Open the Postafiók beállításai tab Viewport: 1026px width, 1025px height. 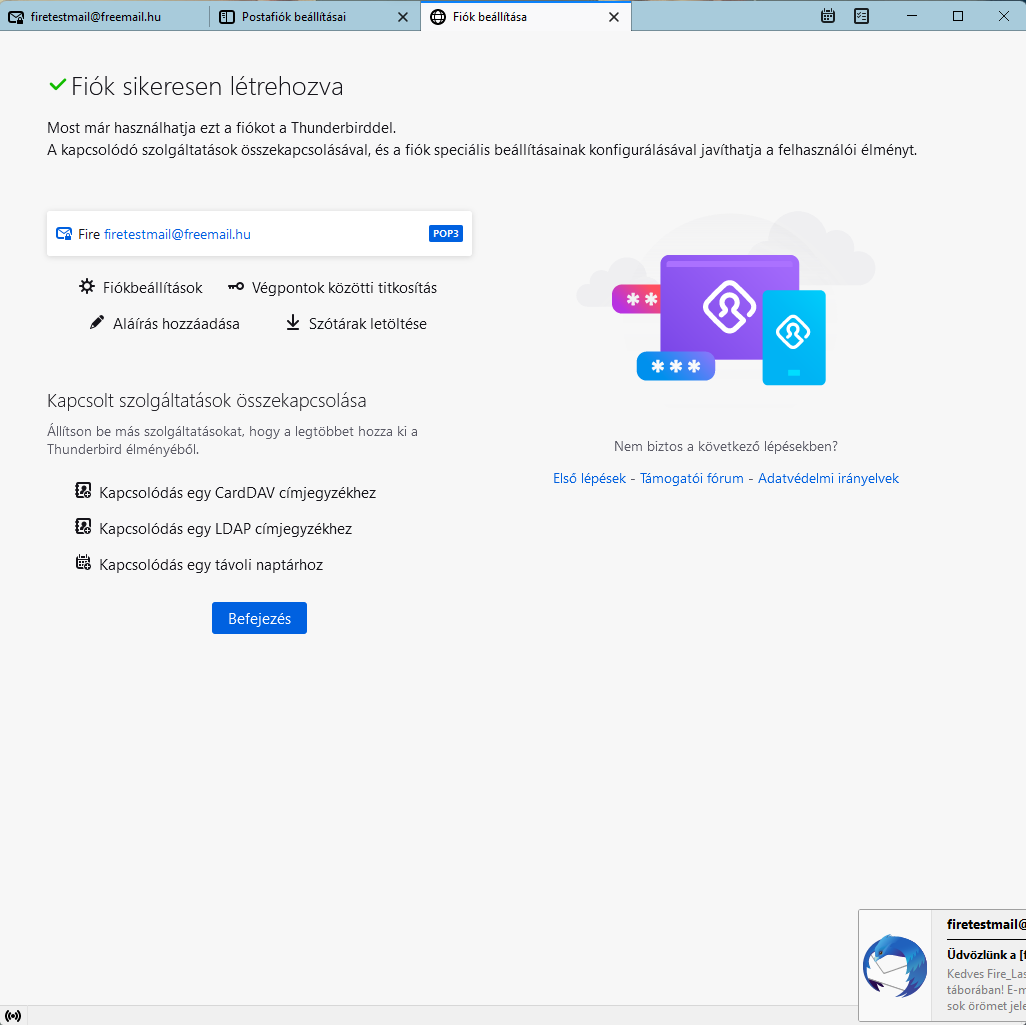(x=315, y=16)
